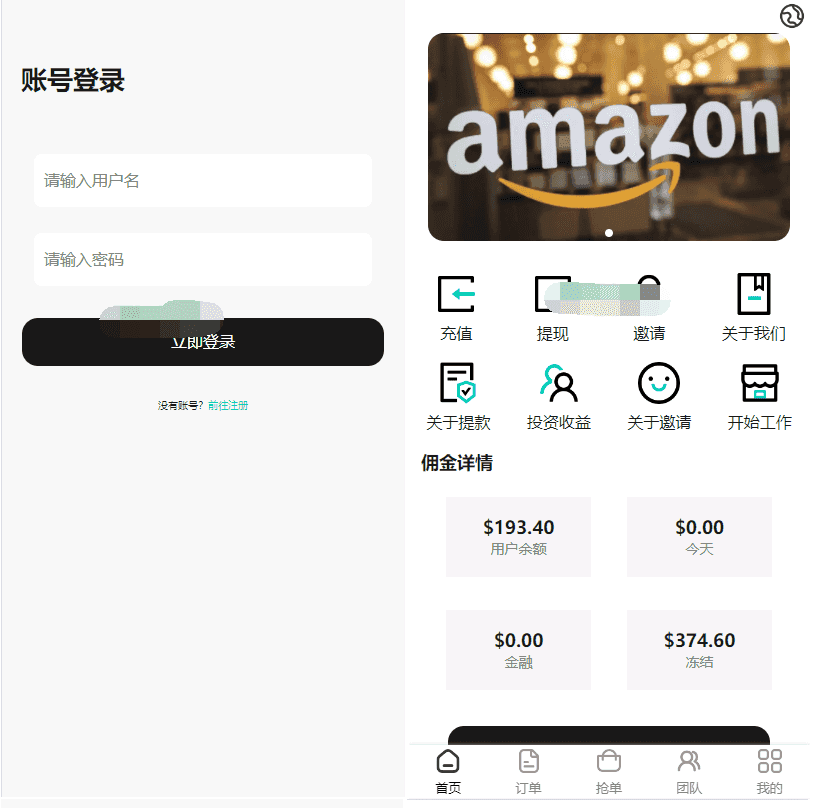Click the 立即登录 login button

pyautogui.click(x=203, y=342)
